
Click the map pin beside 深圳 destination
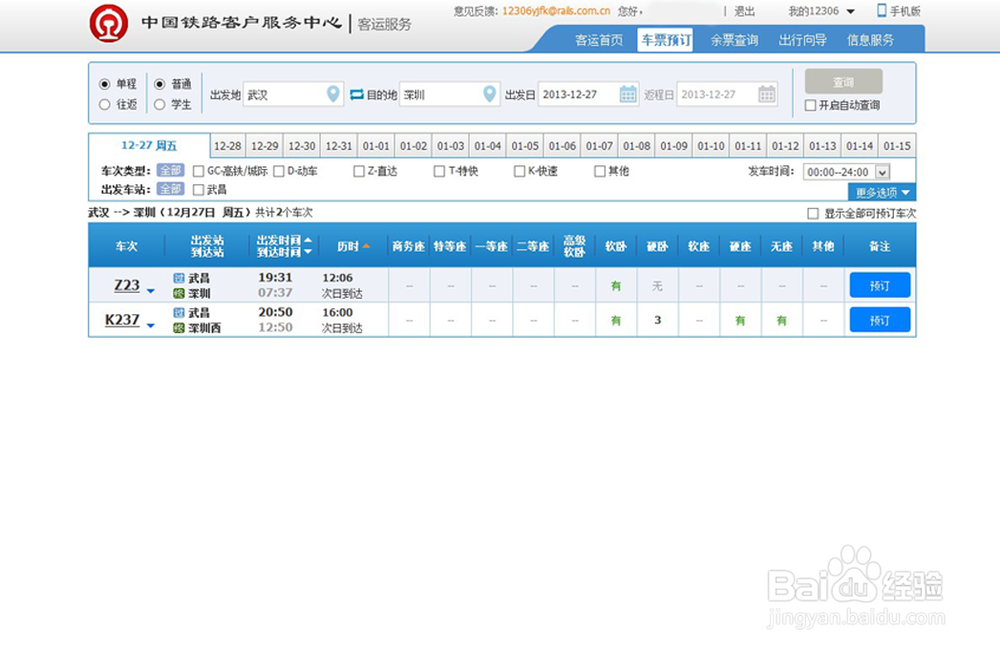(x=489, y=93)
